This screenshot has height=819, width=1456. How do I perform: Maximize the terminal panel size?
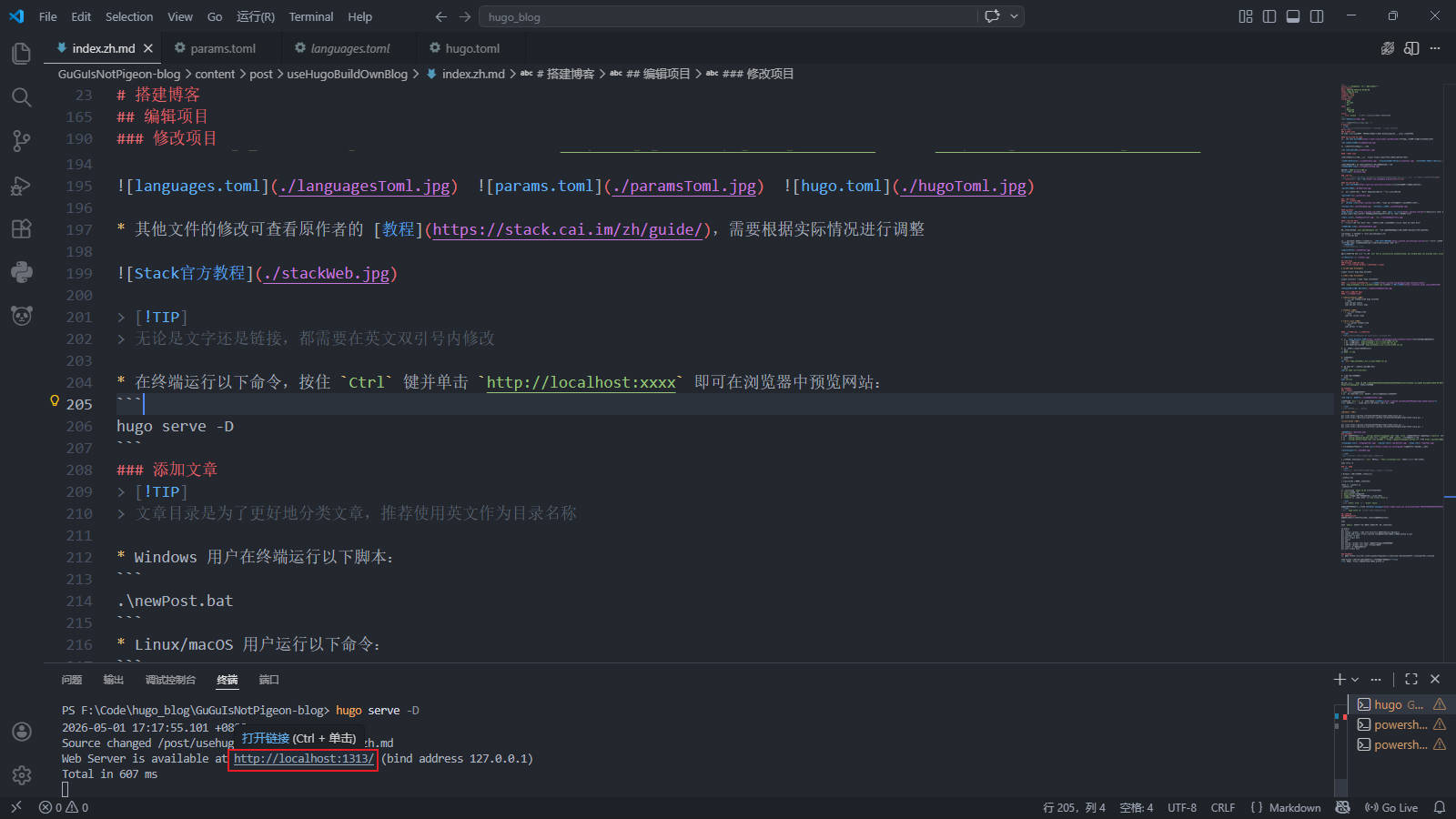pyautogui.click(x=1411, y=679)
